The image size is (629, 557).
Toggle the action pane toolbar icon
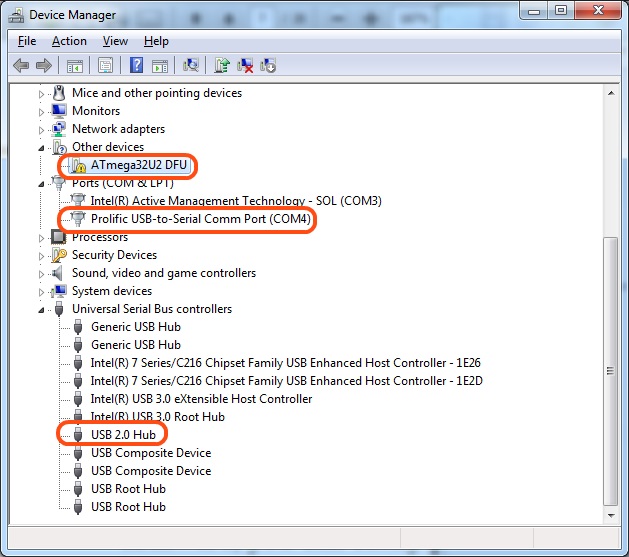(160, 66)
